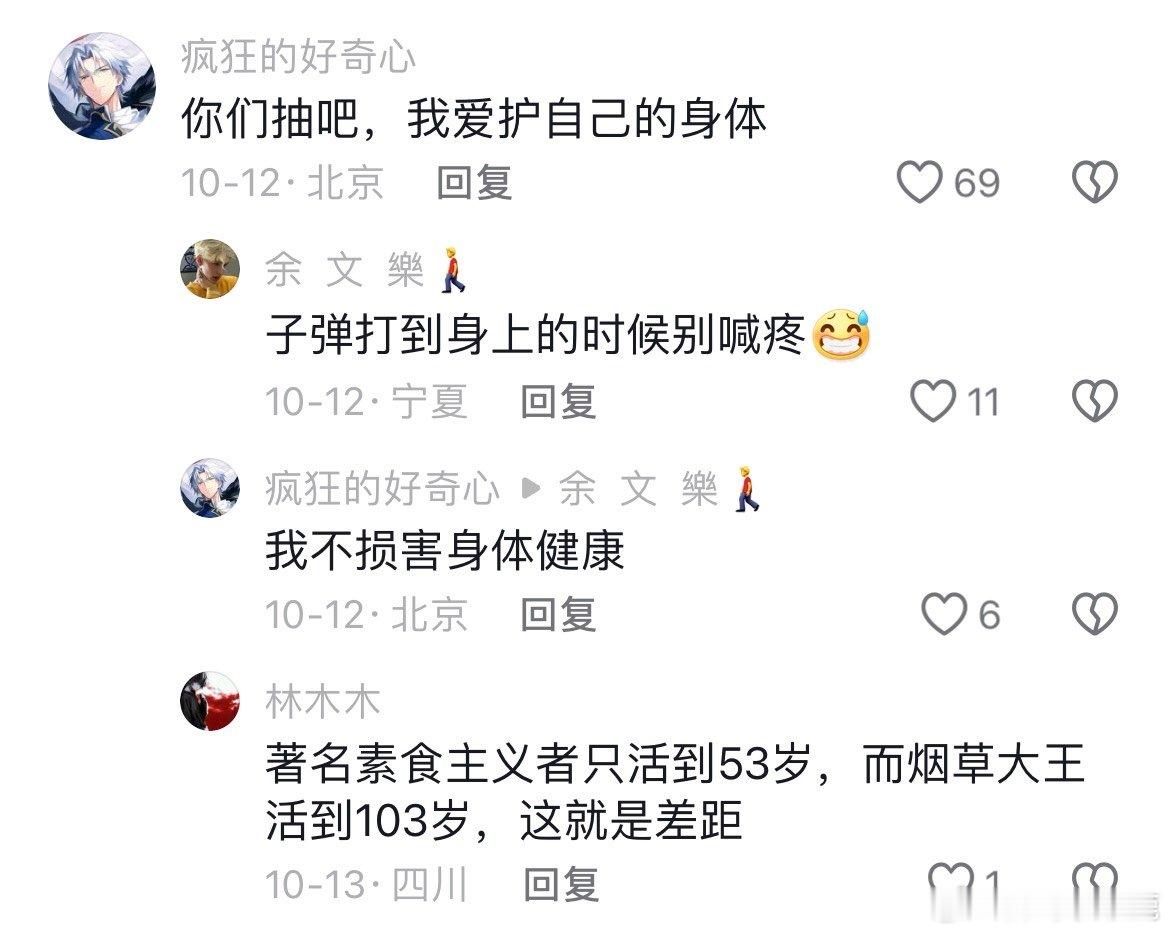Tap 林木木 username

[x=322, y=702]
